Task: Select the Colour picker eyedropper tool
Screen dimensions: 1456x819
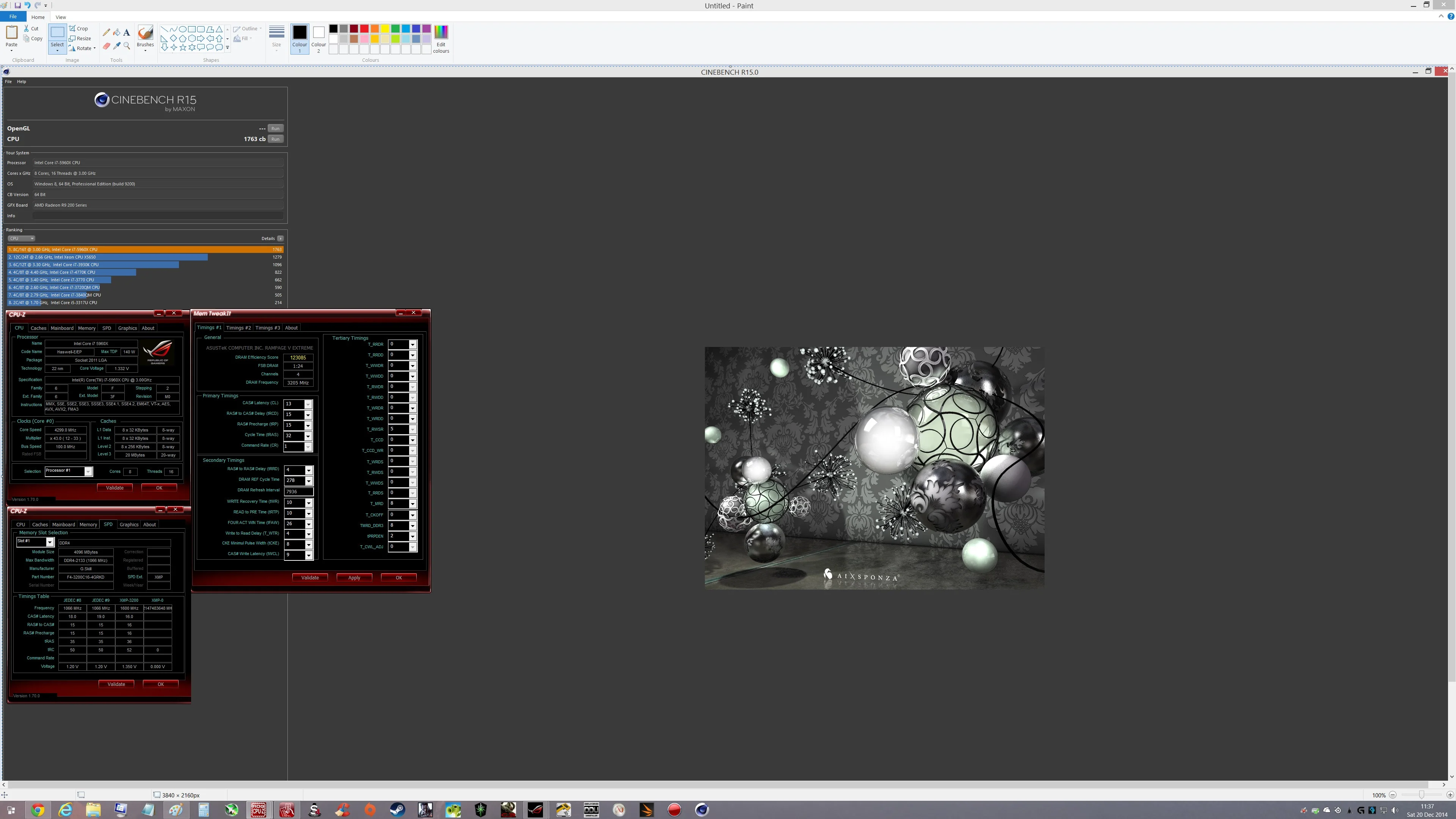Action: [x=116, y=46]
